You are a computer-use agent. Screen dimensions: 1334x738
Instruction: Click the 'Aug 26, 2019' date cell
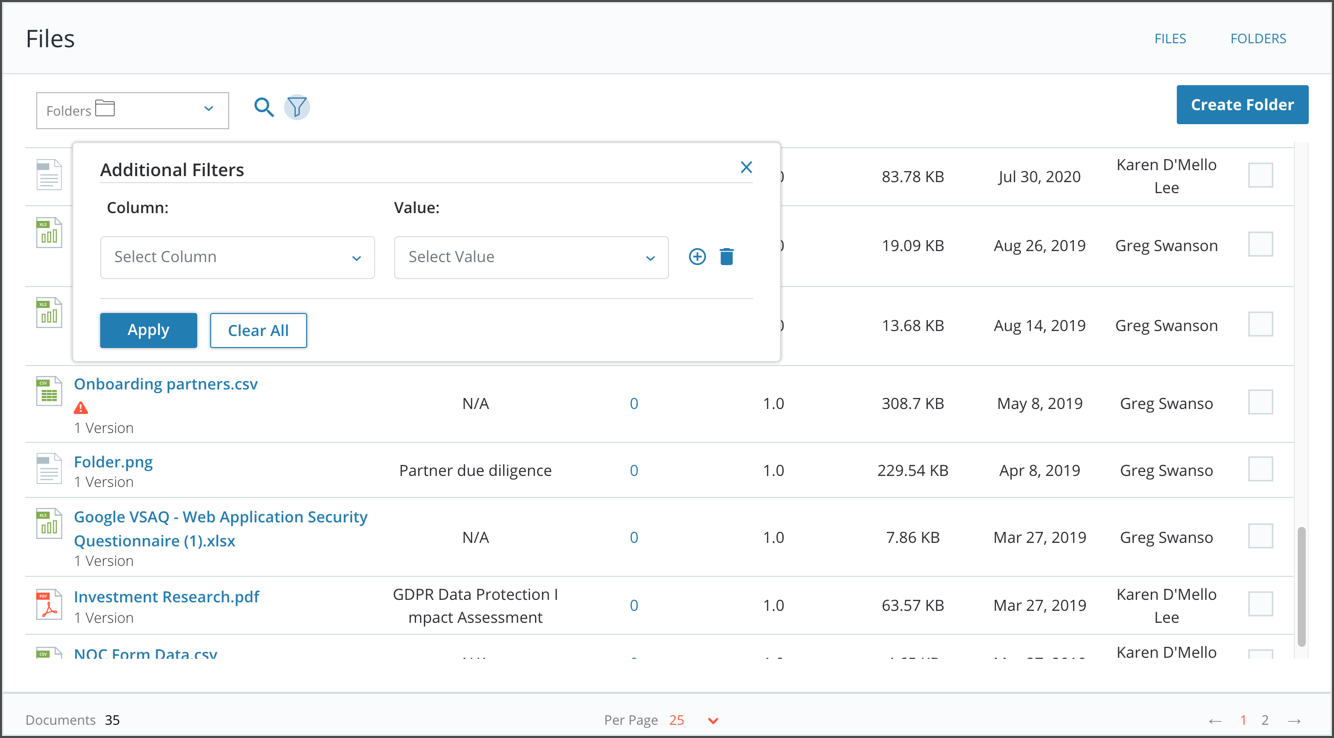(1040, 246)
